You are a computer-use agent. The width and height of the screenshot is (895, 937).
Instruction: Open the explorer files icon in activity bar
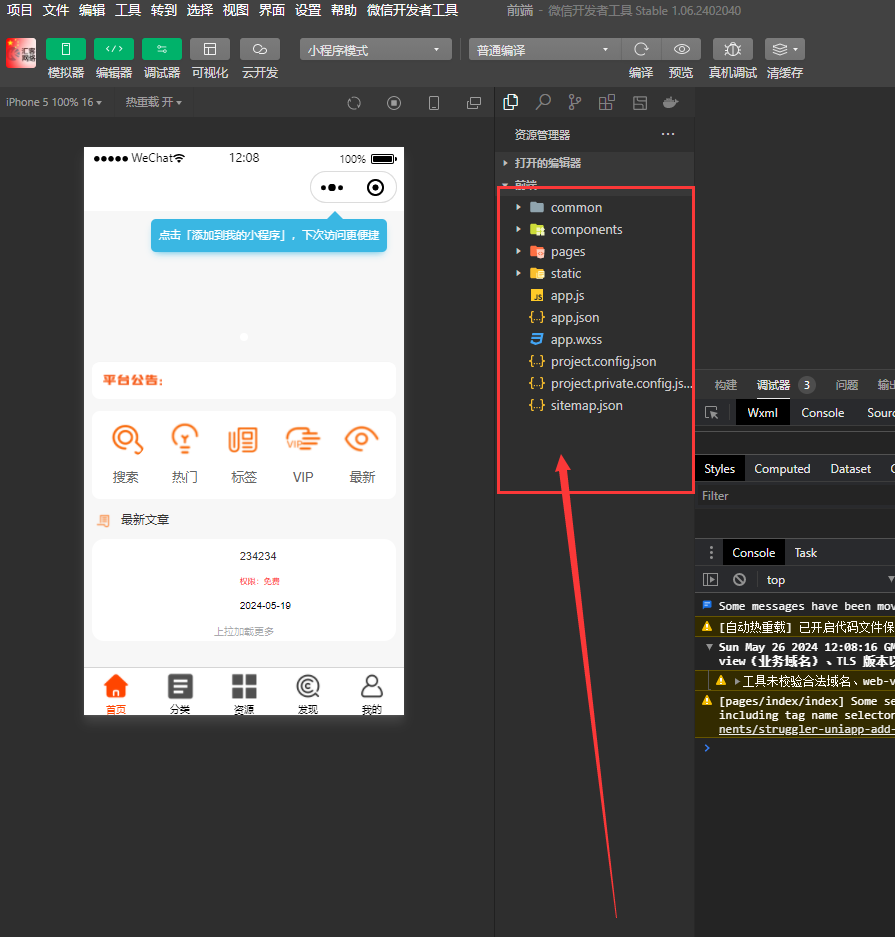pyautogui.click(x=511, y=102)
